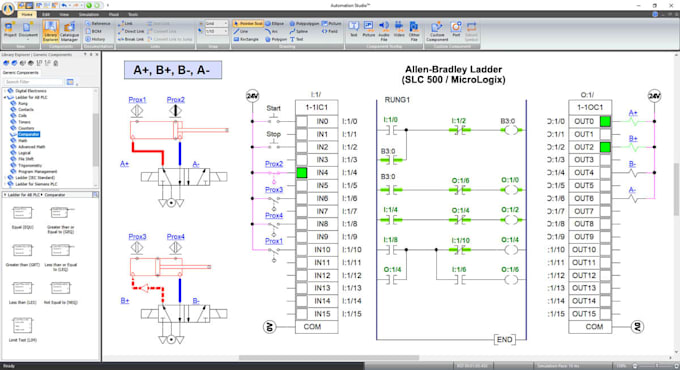Viewport: 680px width, 370px height.
Task: Click the Prox1 link above the first cylinder
Action: click(x=137, y=100)
